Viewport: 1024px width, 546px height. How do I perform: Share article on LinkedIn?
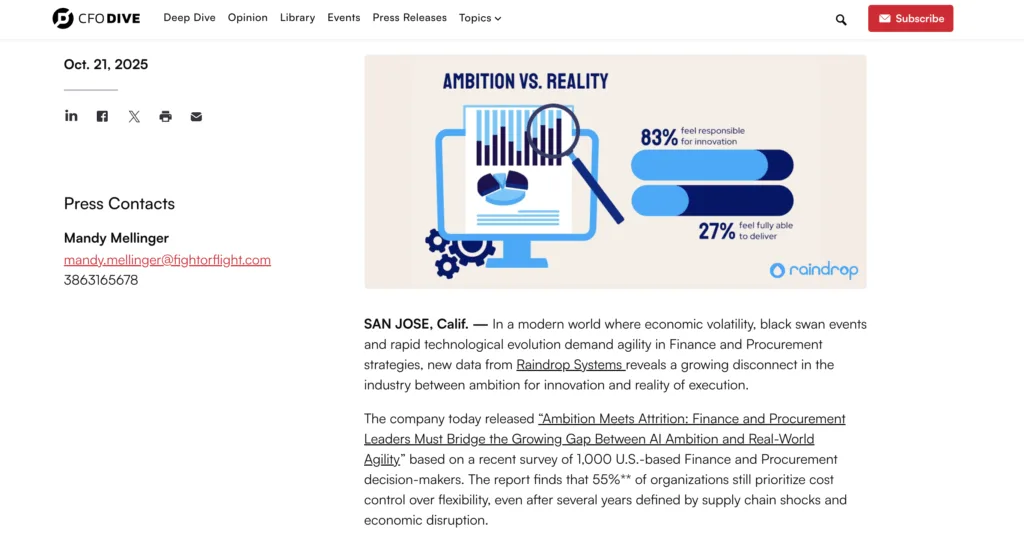pos(71,116)
